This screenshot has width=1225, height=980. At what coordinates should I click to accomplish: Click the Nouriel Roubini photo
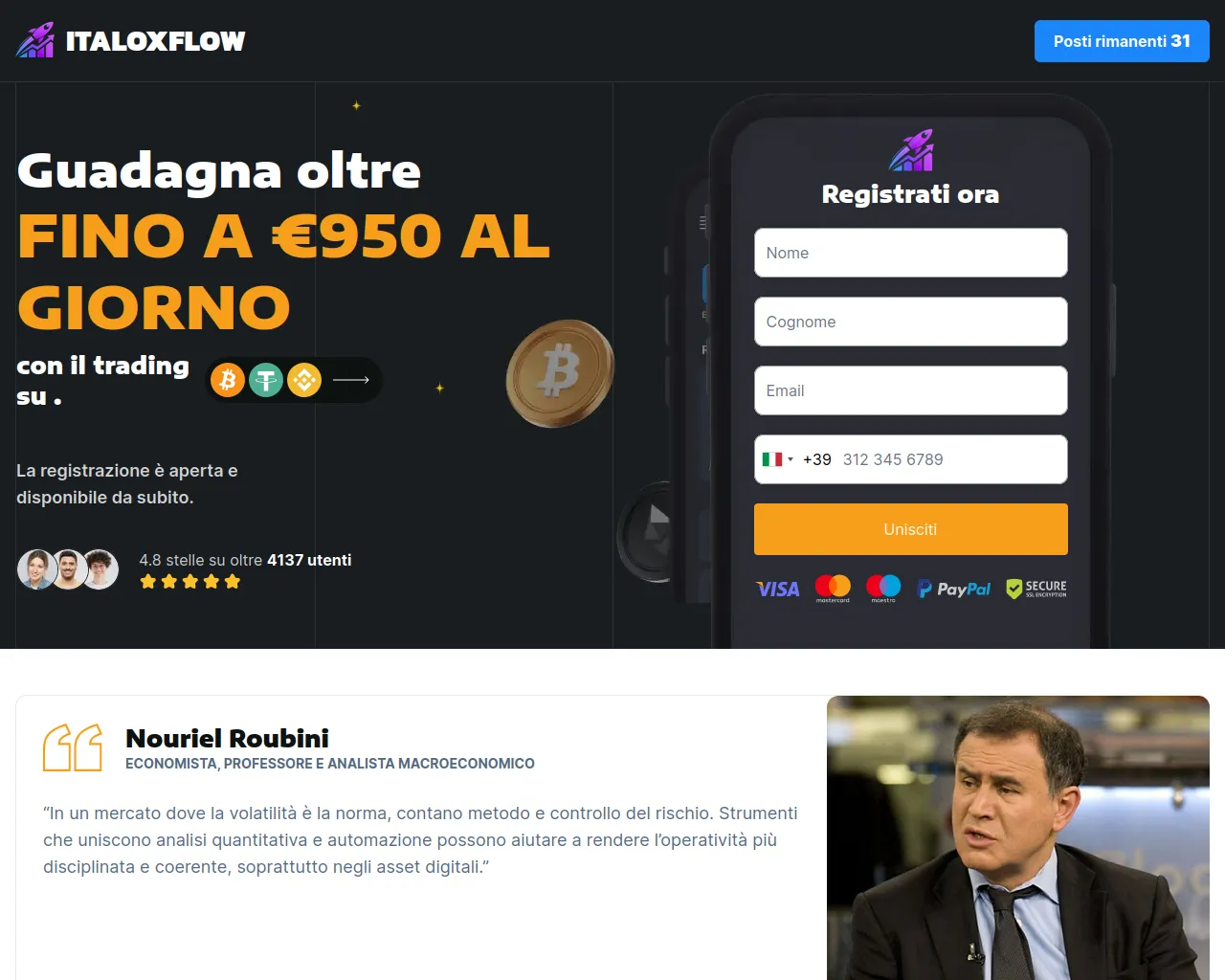1018,837
